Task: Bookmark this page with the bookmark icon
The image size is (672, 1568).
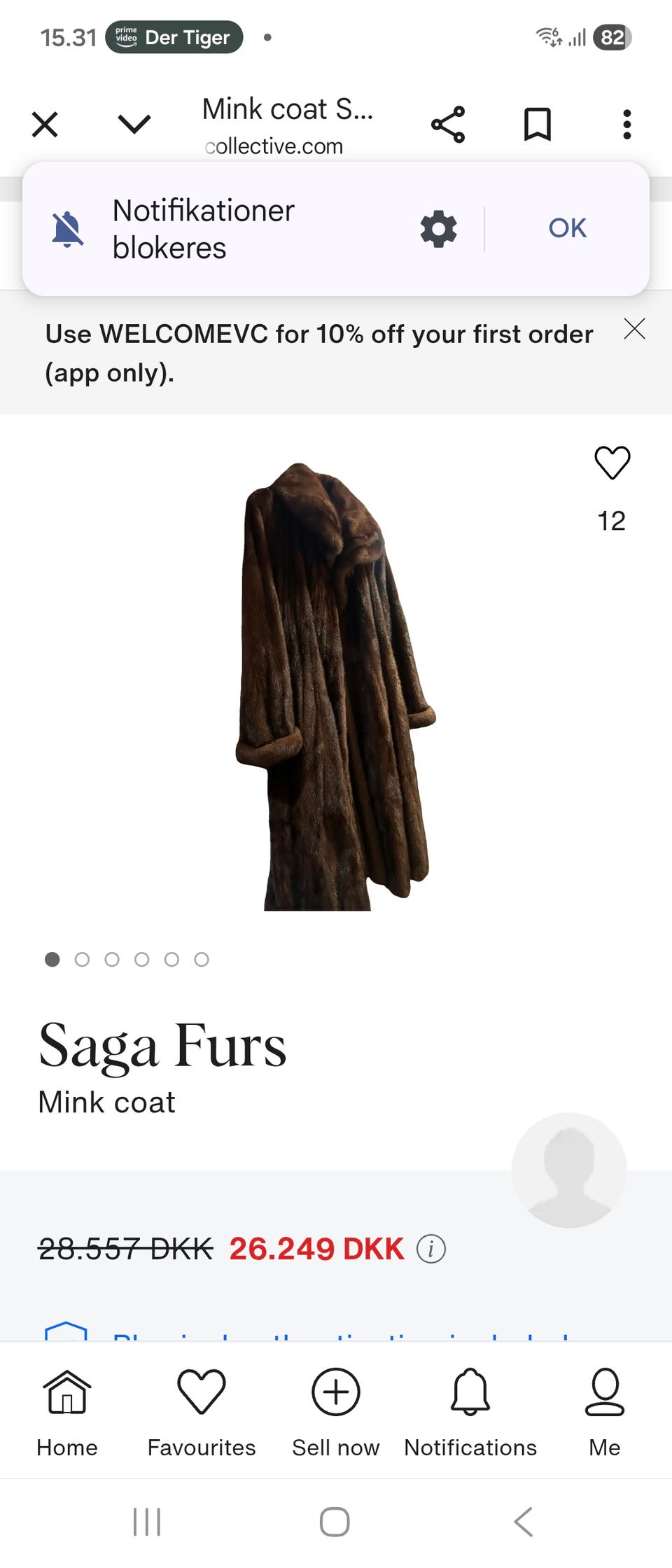Action: [x=538, y=125]
